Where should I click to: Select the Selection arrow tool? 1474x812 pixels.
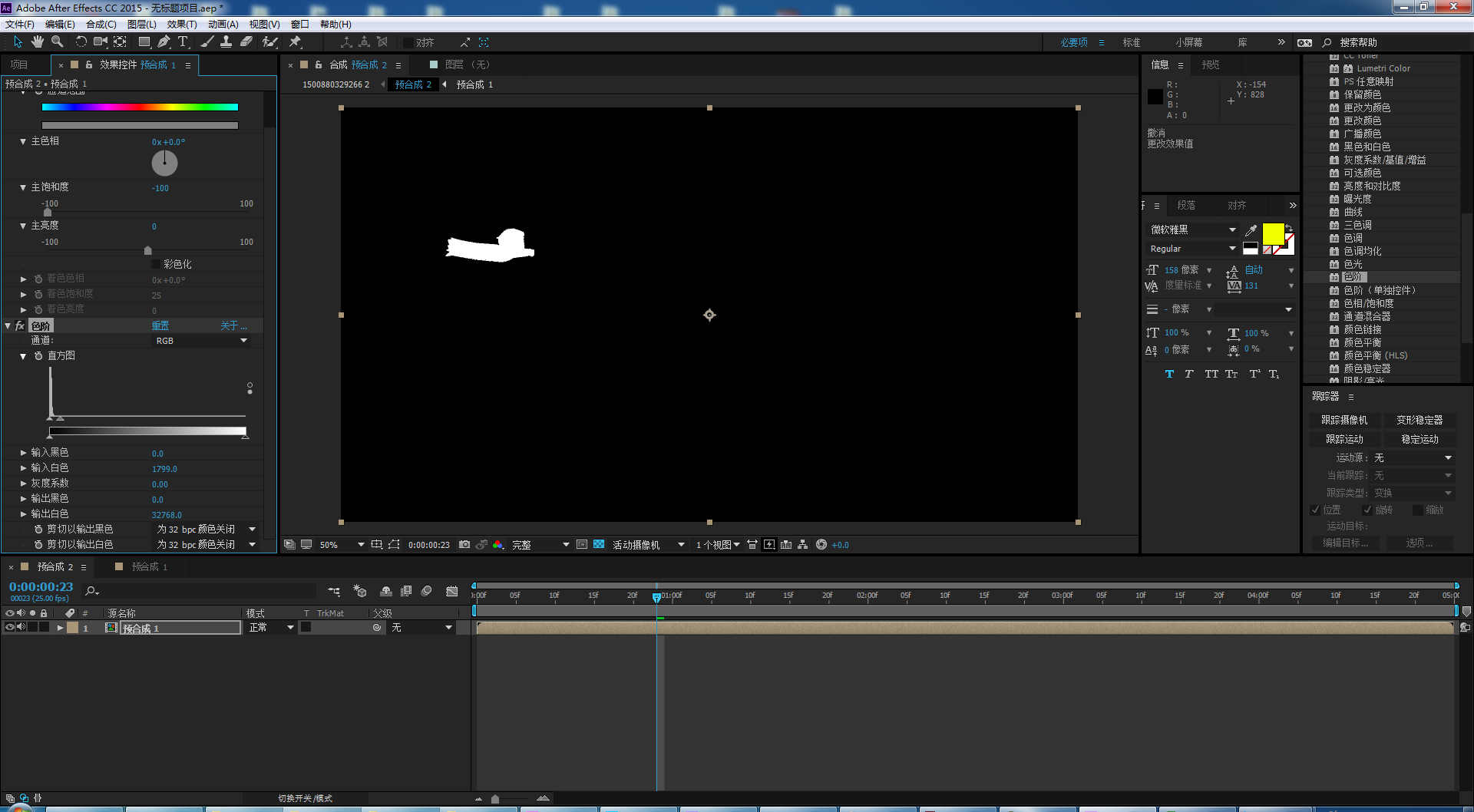tap(18, 42)
